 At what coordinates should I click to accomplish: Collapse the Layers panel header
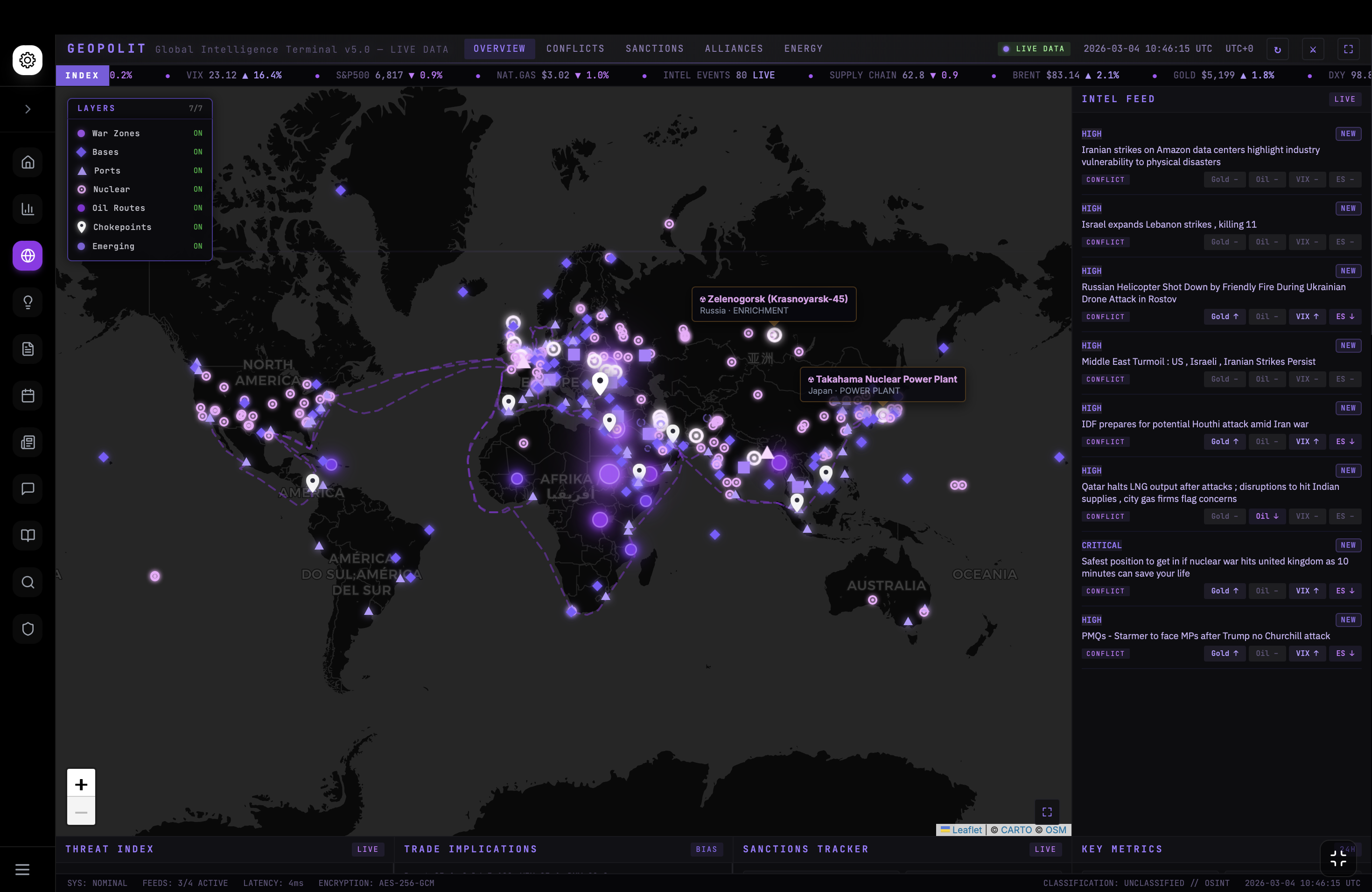140,108
